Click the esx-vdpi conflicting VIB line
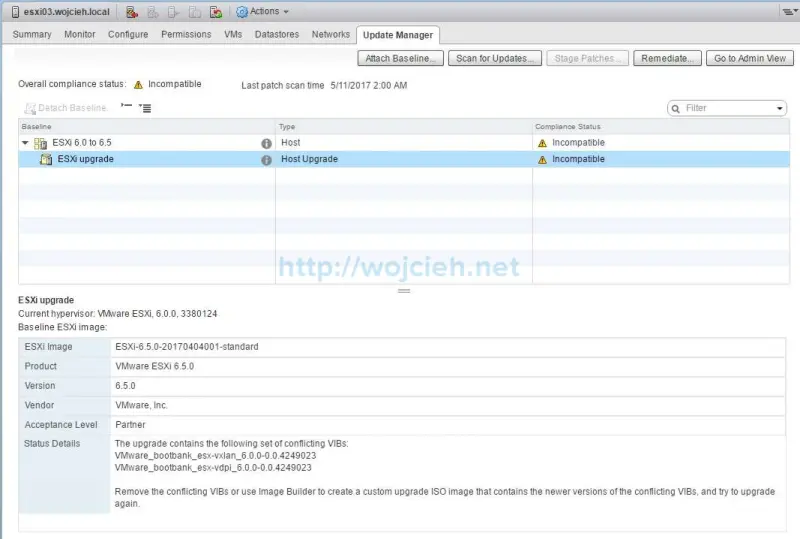 [213, 468]
